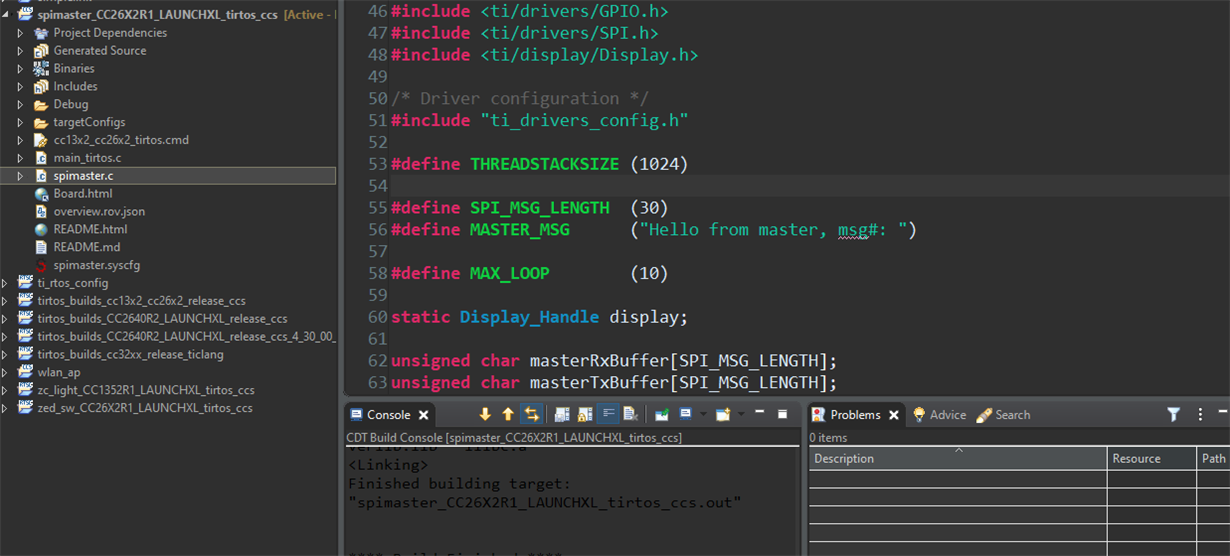Click the README.html globe icon
Image resolution: width=1230 pixels, height=556 pixels.
pos(41,230)
